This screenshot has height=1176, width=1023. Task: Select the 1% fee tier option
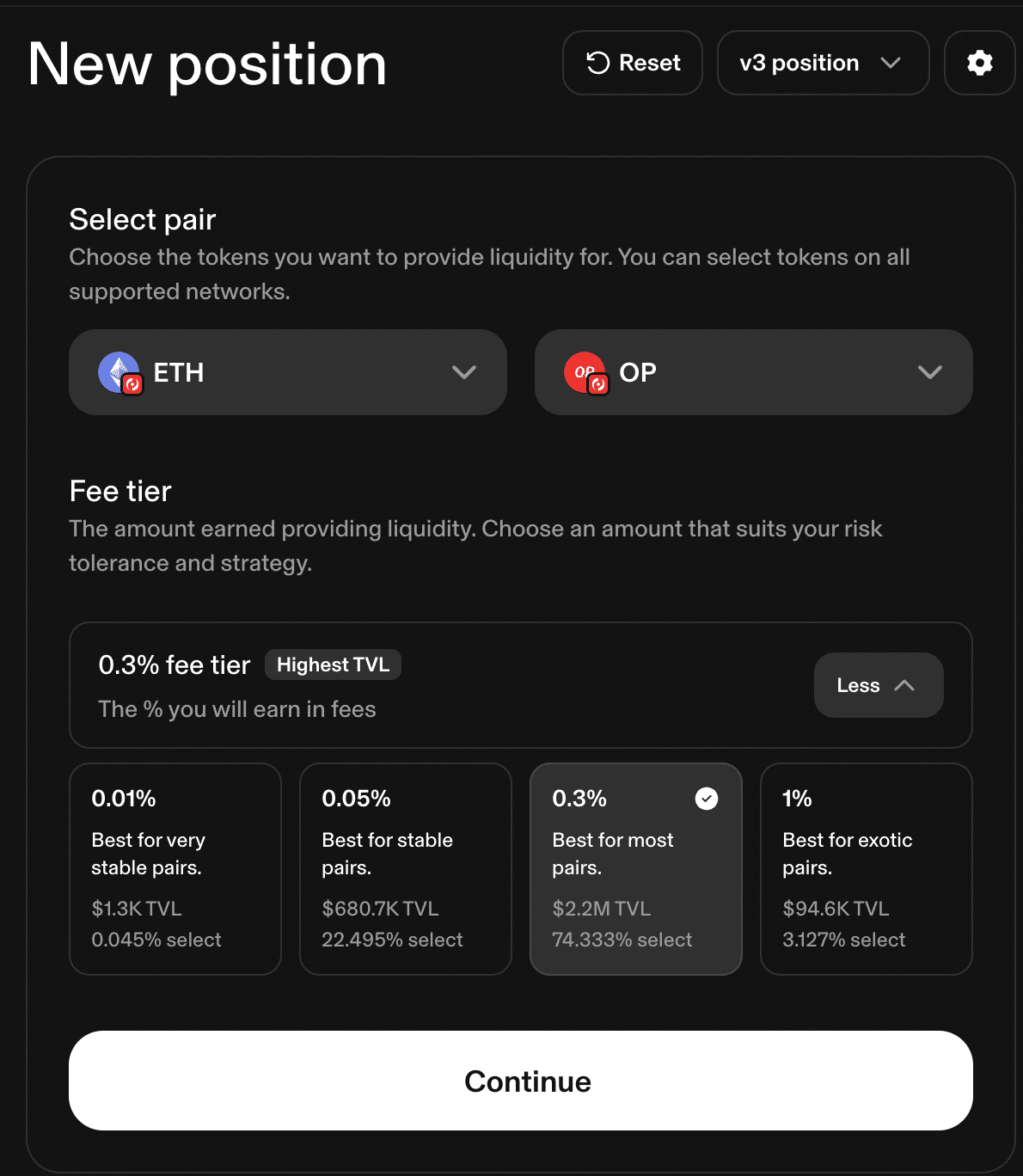pyautogui.click(x=866, y=868)
